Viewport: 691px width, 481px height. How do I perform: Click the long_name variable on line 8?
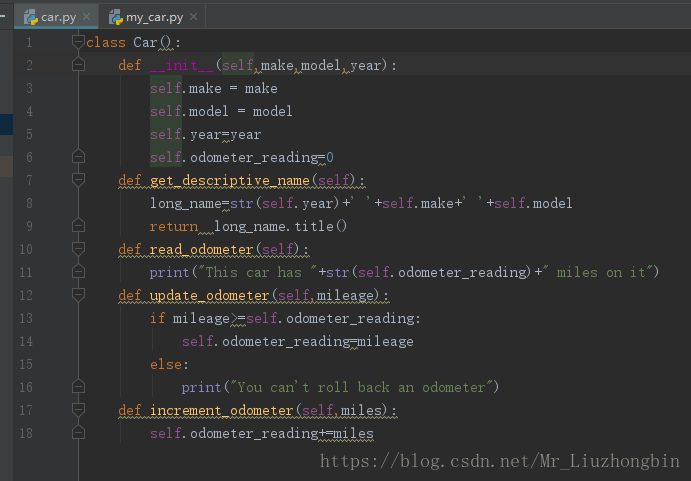click(x=186, y=203)
